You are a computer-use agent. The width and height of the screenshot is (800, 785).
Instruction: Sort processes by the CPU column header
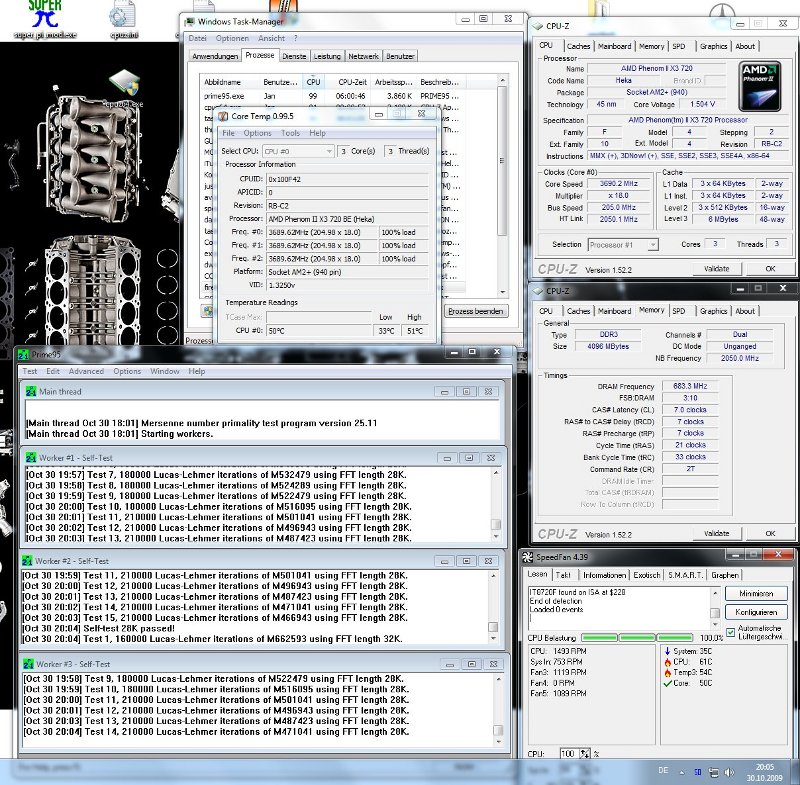pos(313,82)
